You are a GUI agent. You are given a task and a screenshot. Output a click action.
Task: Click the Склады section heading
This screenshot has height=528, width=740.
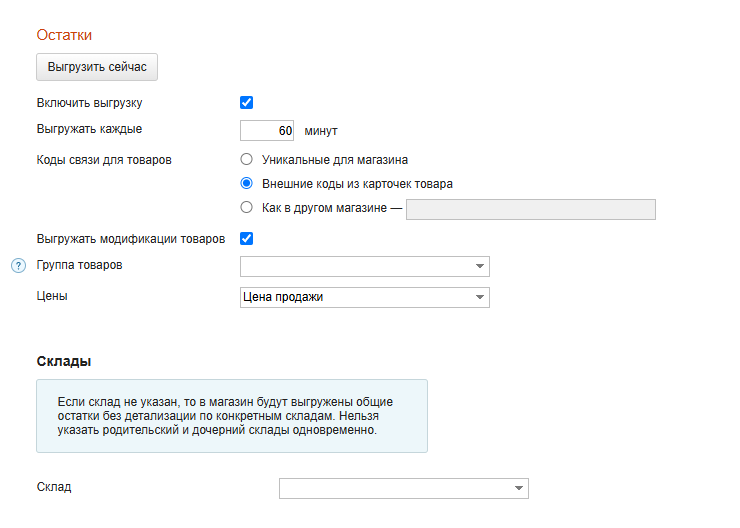coord(64,360)
